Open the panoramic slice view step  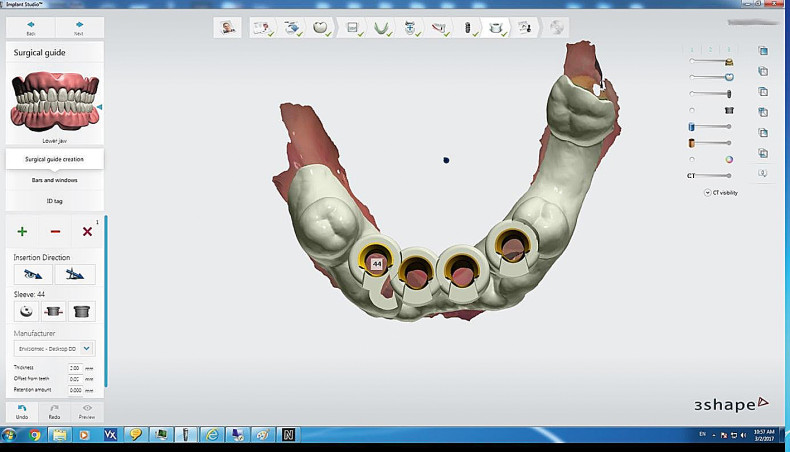(x=353, y=28)
